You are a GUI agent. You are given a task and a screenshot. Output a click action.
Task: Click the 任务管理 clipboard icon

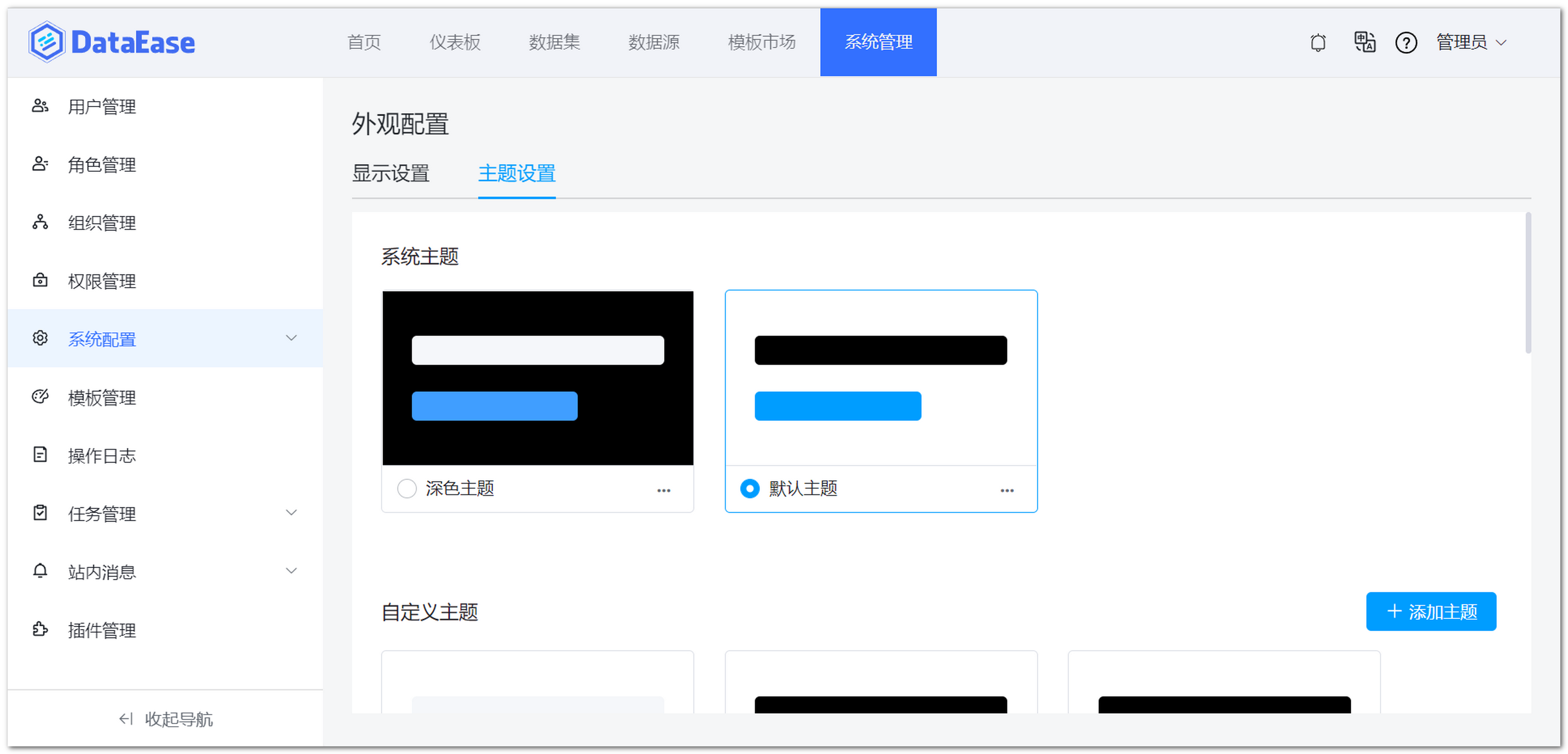click(40, 513)
